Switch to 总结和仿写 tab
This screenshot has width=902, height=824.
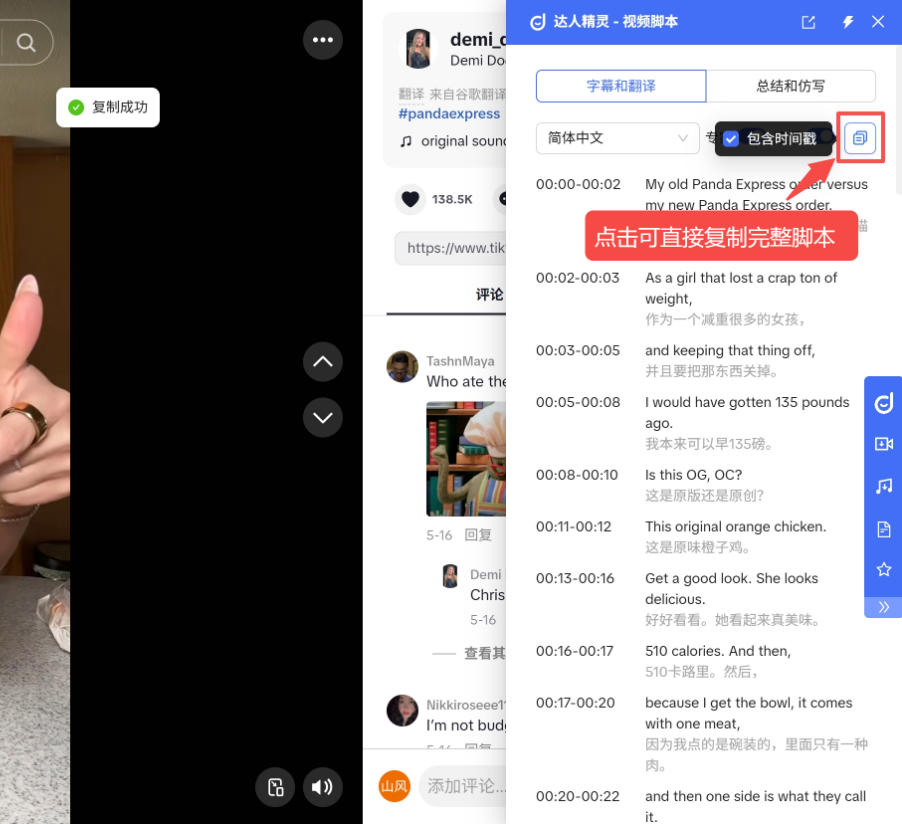tap(790, 86)
